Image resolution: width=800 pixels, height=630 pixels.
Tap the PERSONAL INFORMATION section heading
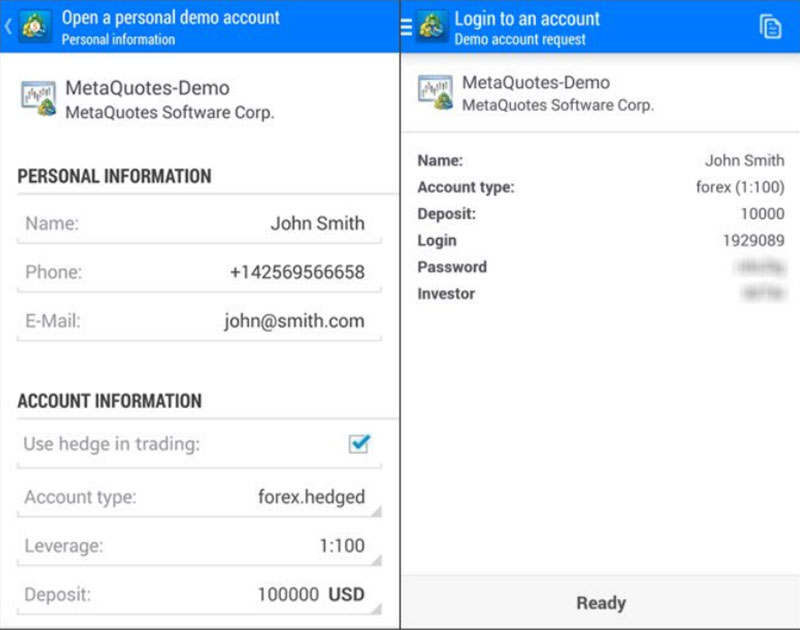(x=114, y=176)
